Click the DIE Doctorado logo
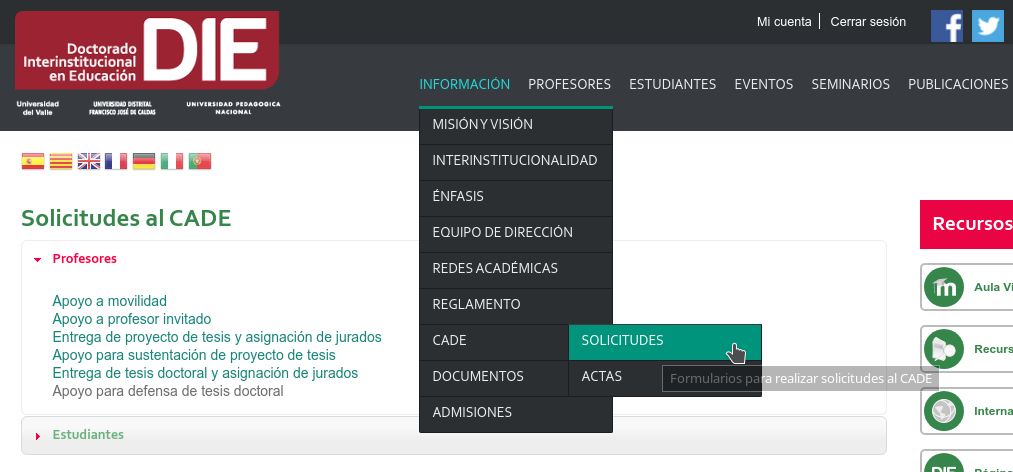The image size is (1013, 472). coord(147,50)
